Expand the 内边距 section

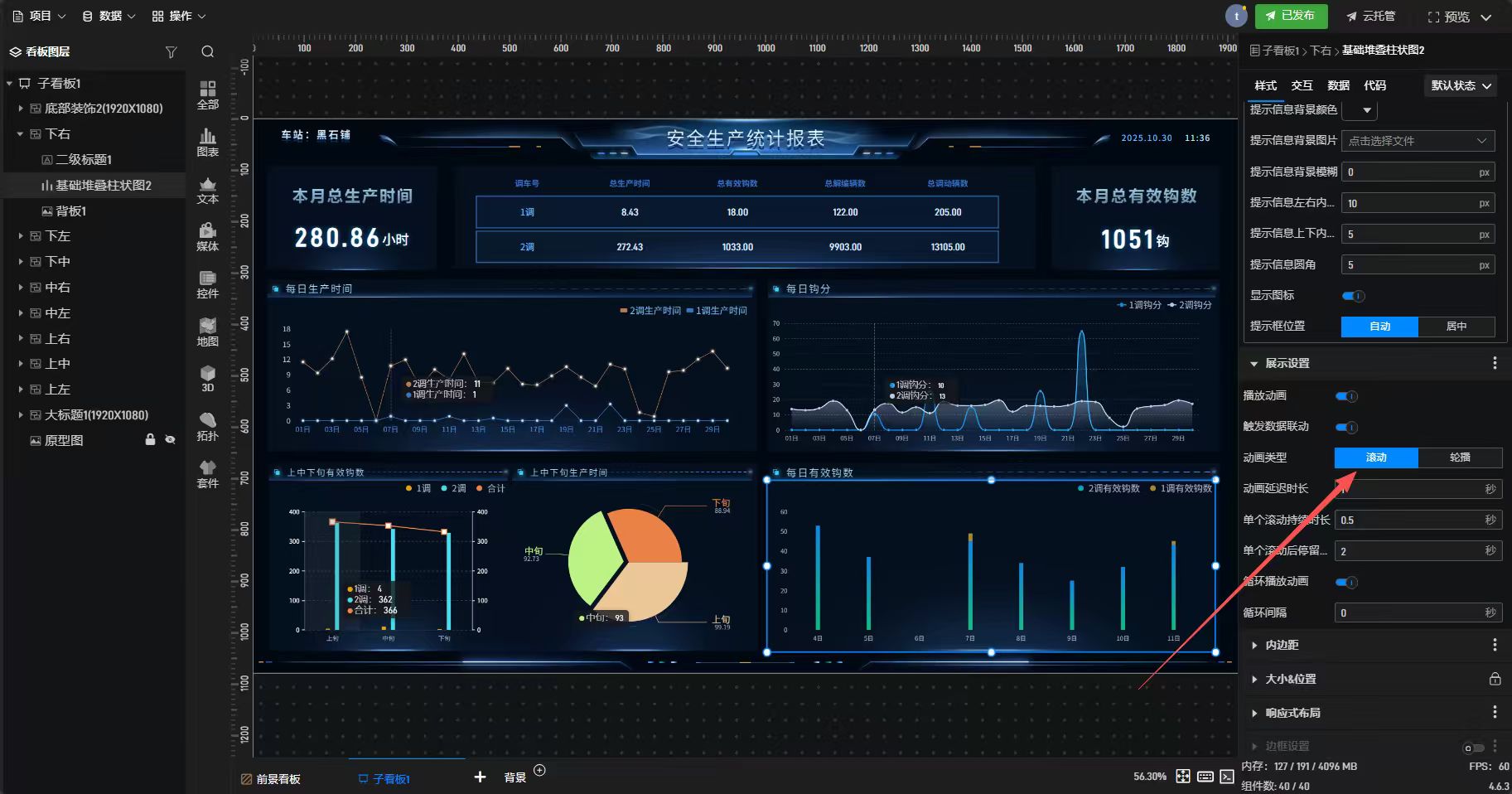1282,645
